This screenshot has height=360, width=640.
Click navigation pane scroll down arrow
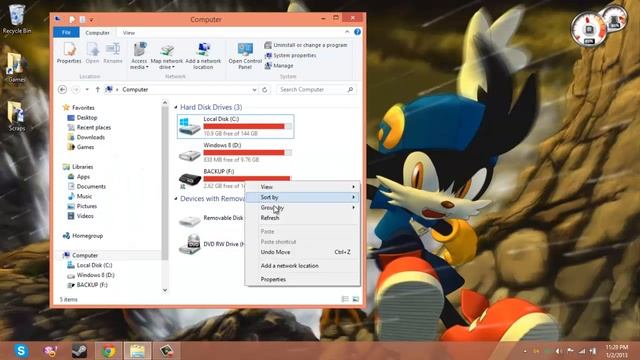pyautogui.click(x=165, y=290)
